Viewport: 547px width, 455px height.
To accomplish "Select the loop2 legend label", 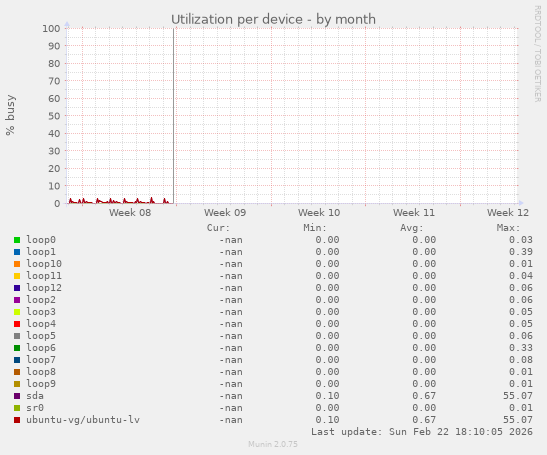I will 41,300.
